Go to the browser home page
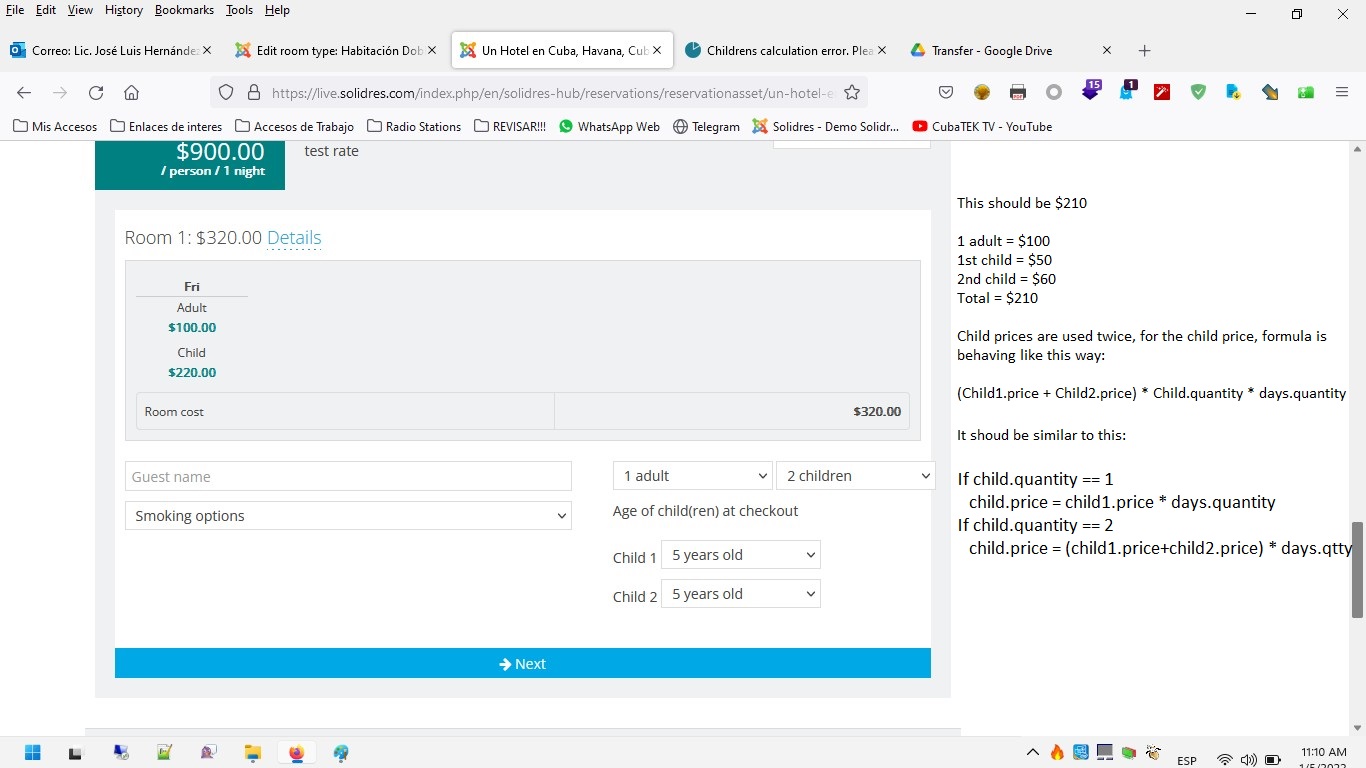Viewport: 1366px width, 768px height. click(x=131, y=93)
